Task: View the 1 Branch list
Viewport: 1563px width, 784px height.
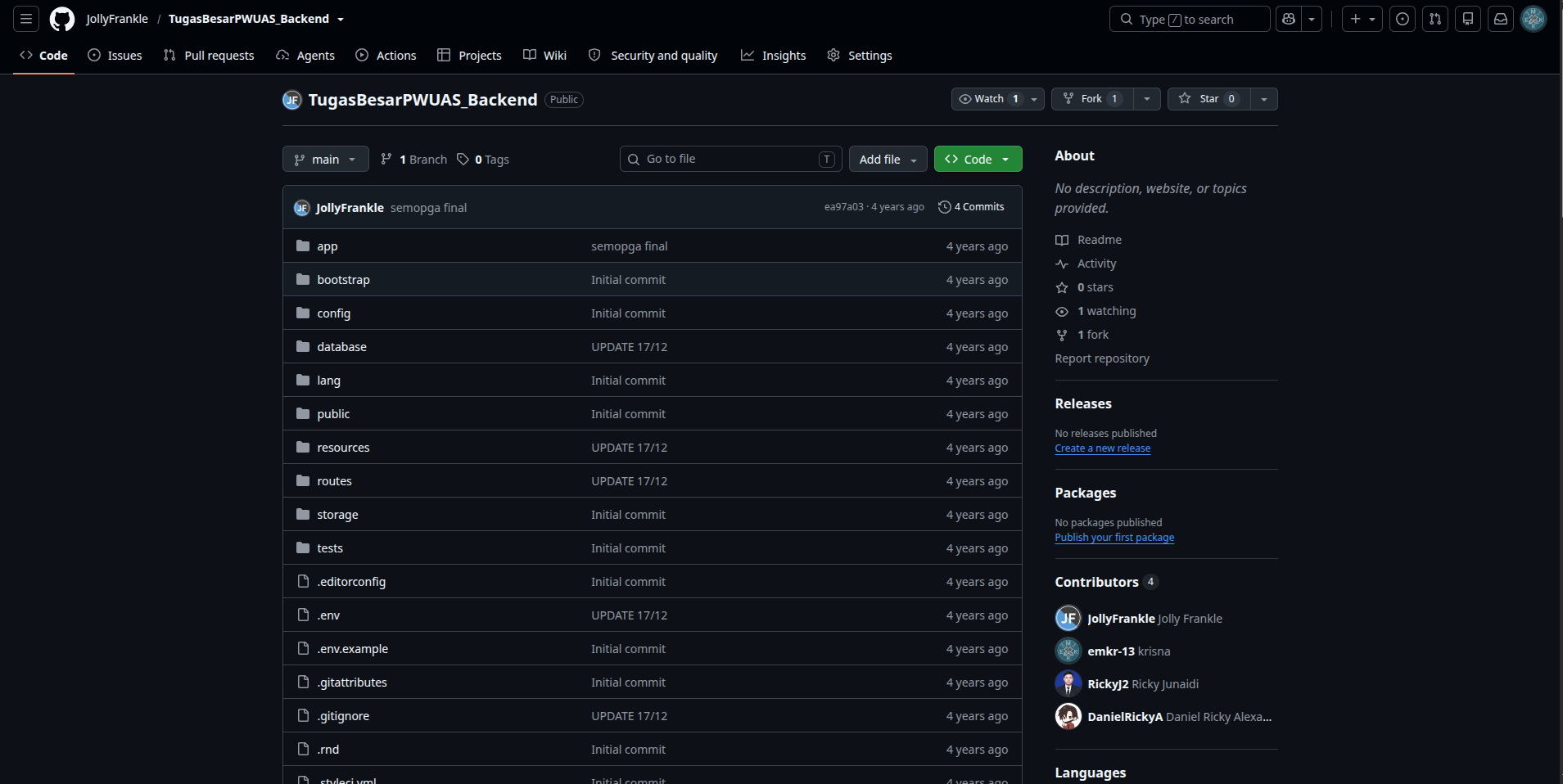Action: click(x=414, y=160)
